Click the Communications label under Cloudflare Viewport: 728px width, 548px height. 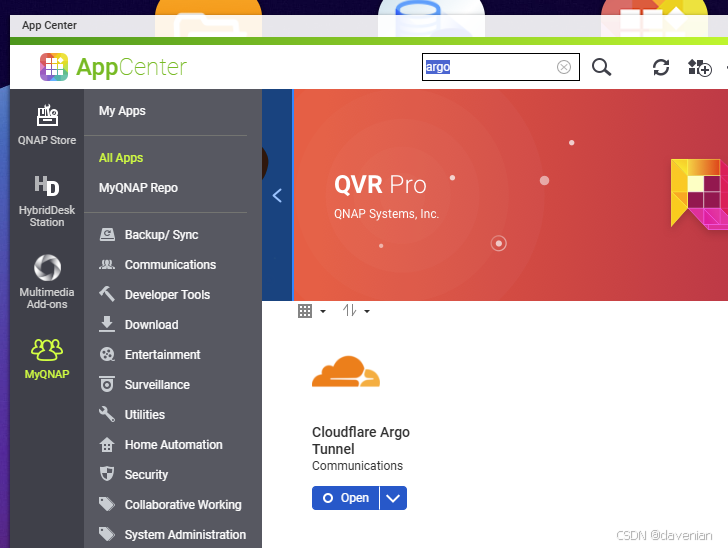358,466
